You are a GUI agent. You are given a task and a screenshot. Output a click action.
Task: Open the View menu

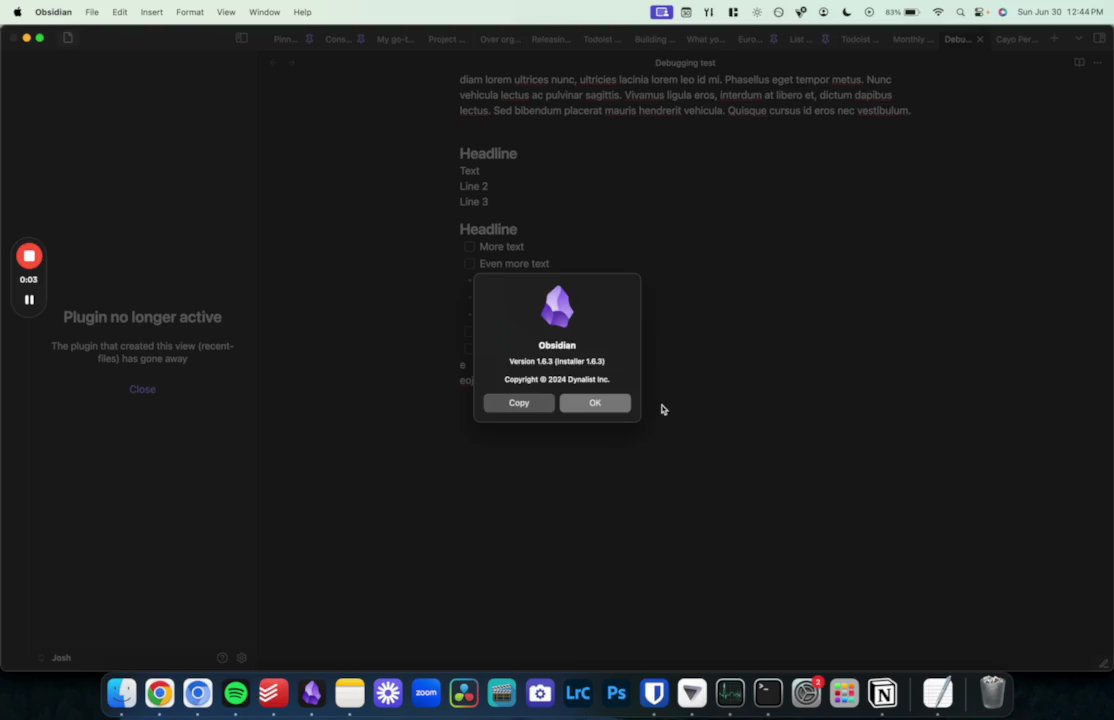click(x=226, y=12)
